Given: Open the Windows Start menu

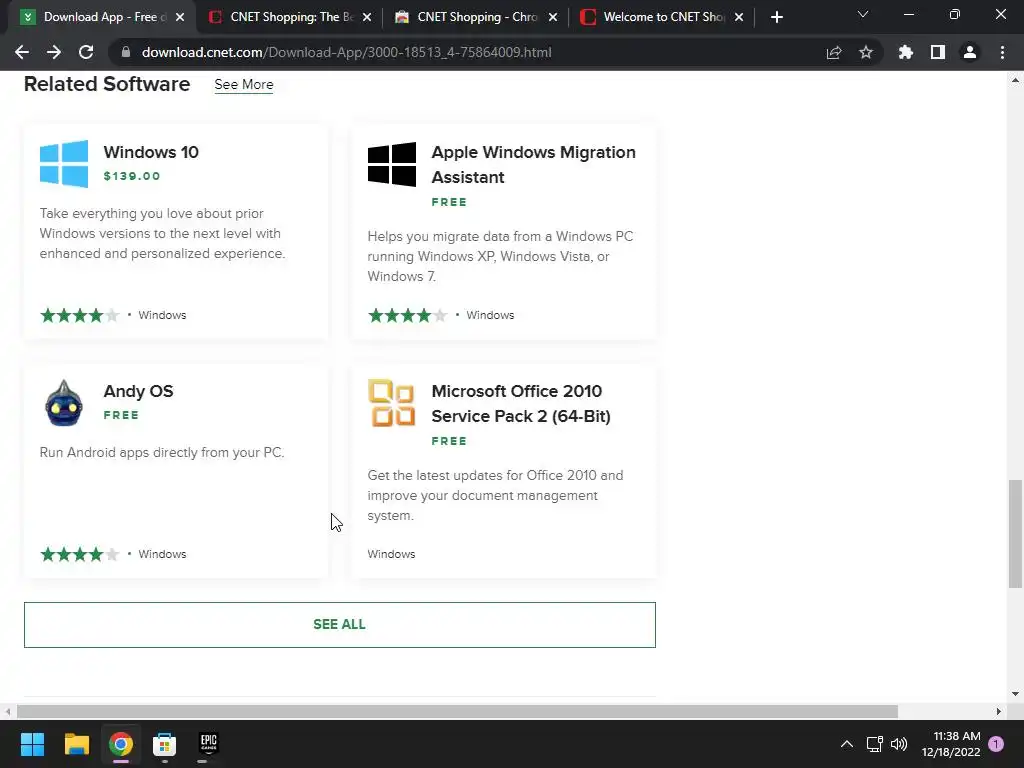Looking at the screenshot, I should pyautogui.click(x=32, y=744).
